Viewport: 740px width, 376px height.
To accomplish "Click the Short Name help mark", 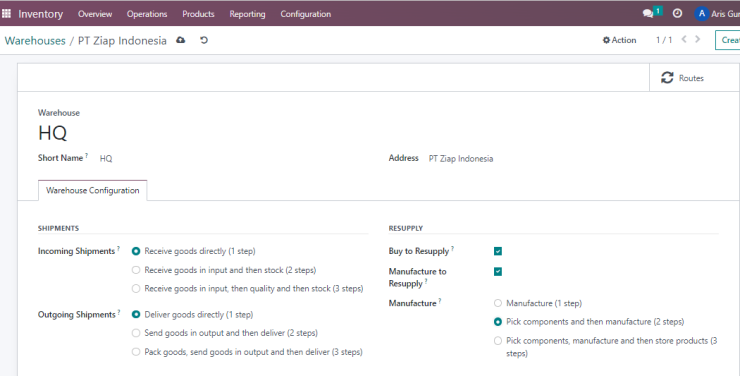I will [86, 155].
